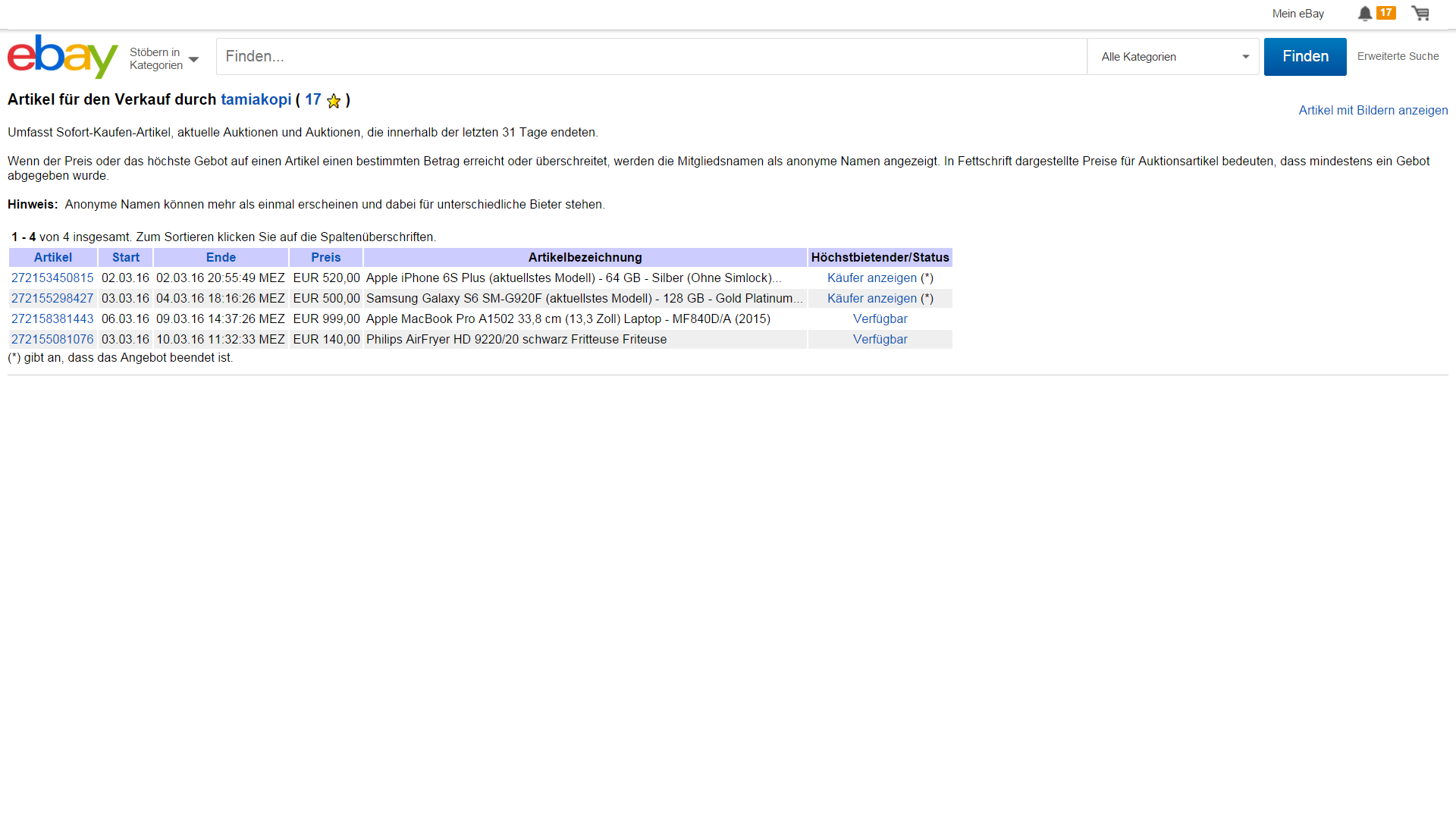Sort by Start column header
Screen dimensions: 1456x819
click(x=126, y=258)
